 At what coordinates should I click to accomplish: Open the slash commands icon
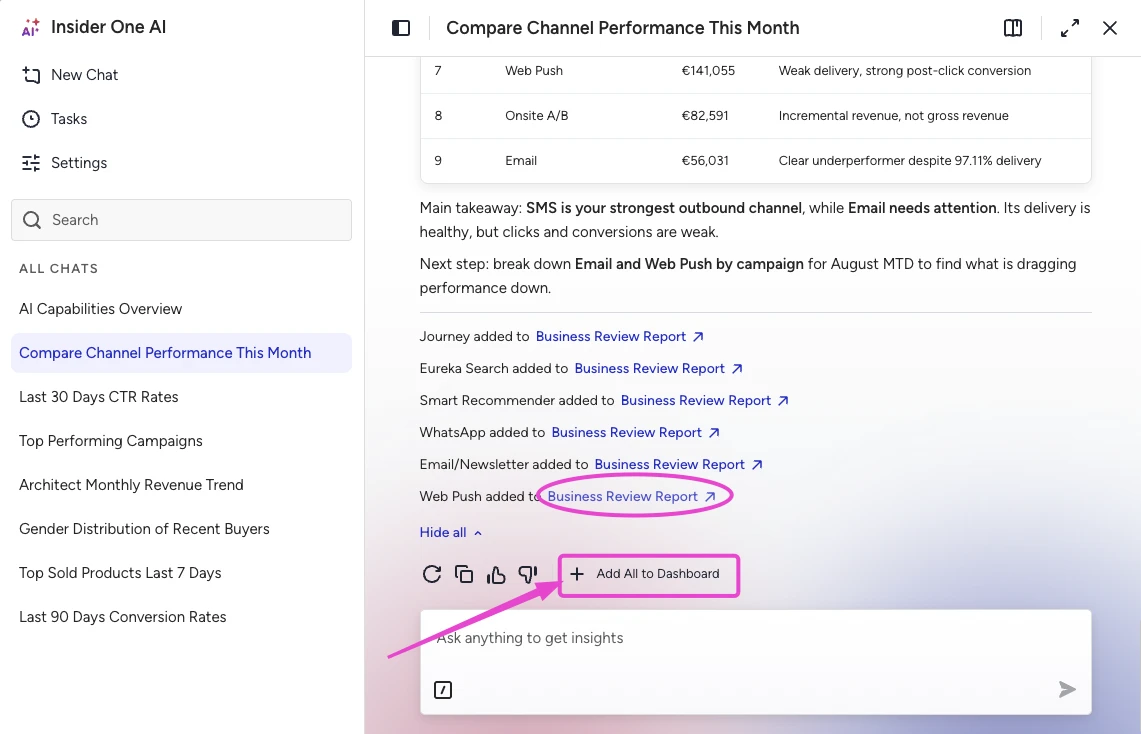point(443,690)
